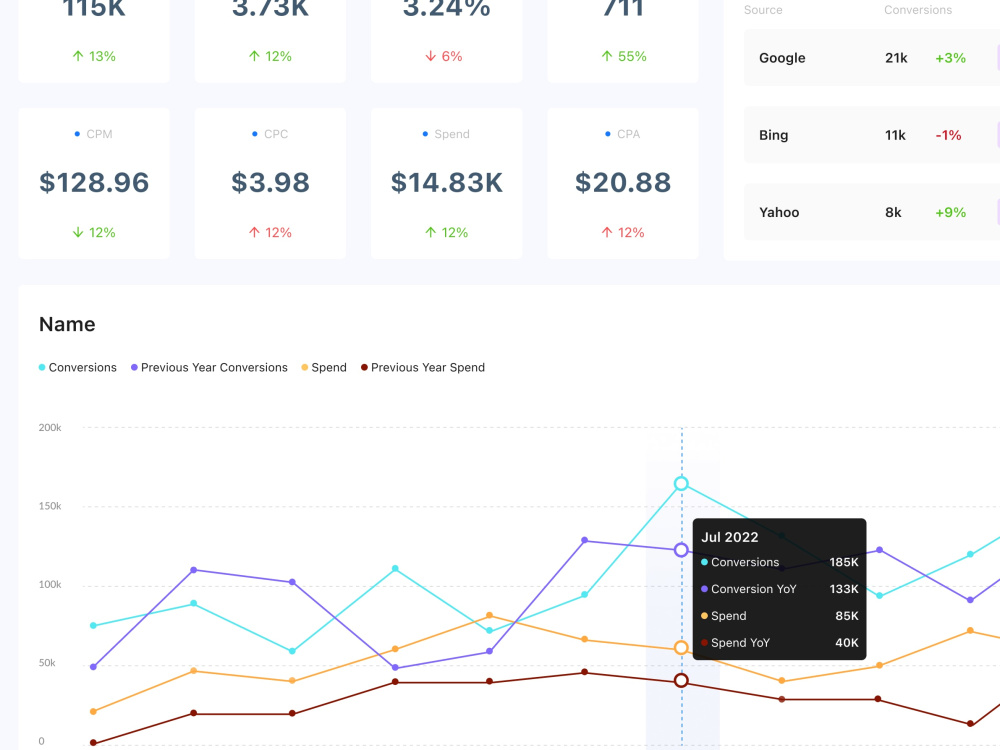Click the 200k y-axis label
The image size is (1000, 750).
tap(50, 427)
